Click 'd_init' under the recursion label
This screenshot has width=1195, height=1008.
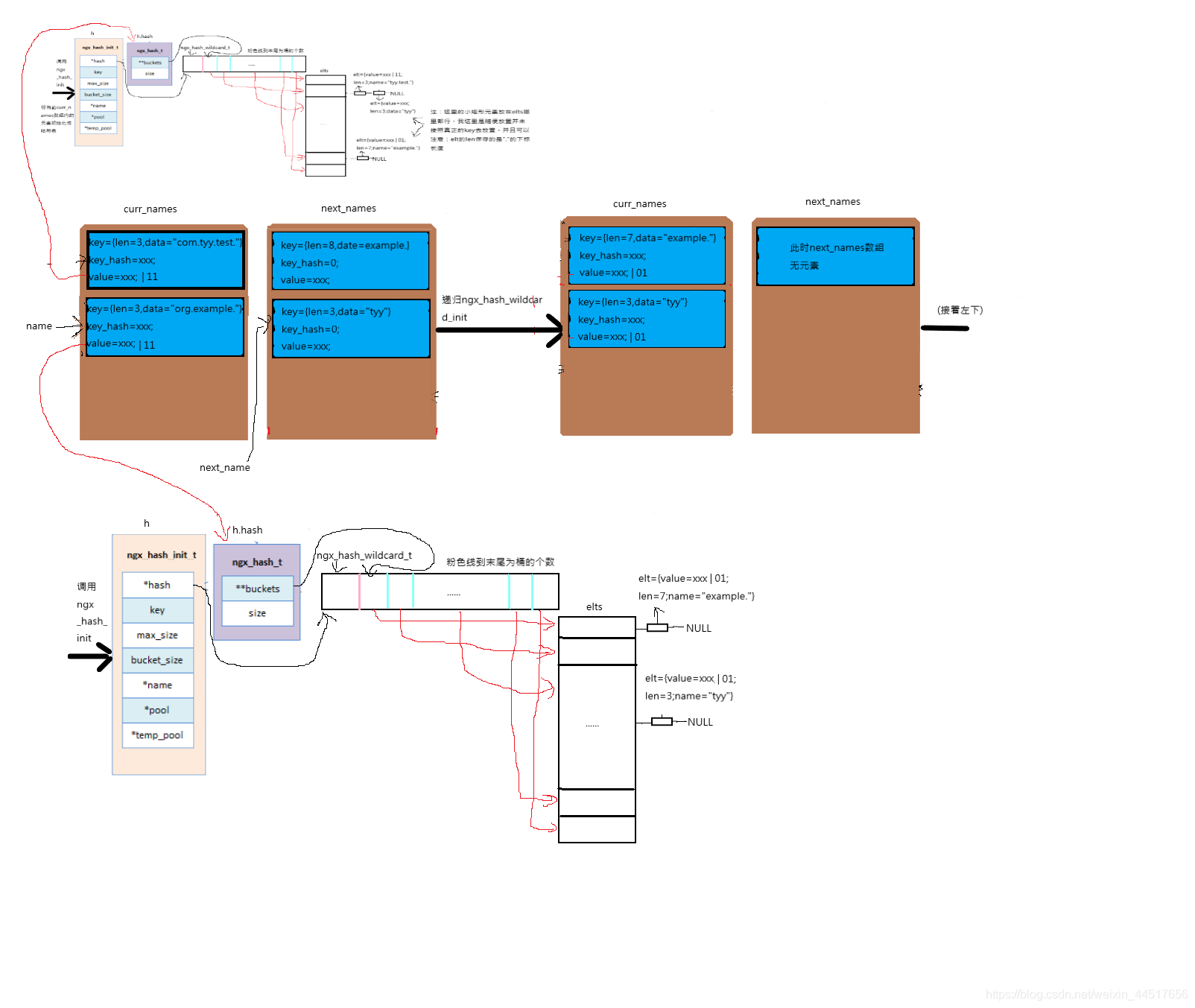pyautogui.click(x=454, y=317)
